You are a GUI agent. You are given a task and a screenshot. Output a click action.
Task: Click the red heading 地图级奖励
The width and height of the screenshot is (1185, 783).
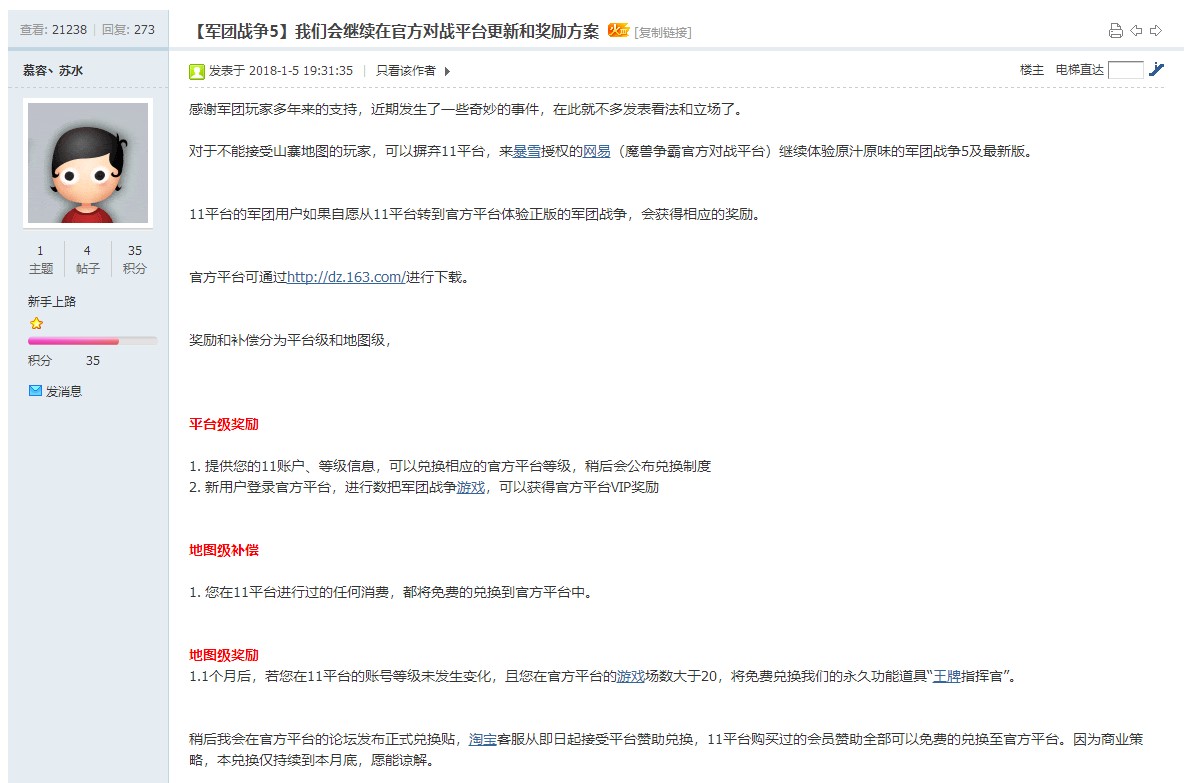pyautogui.click(x=224, y=655)
